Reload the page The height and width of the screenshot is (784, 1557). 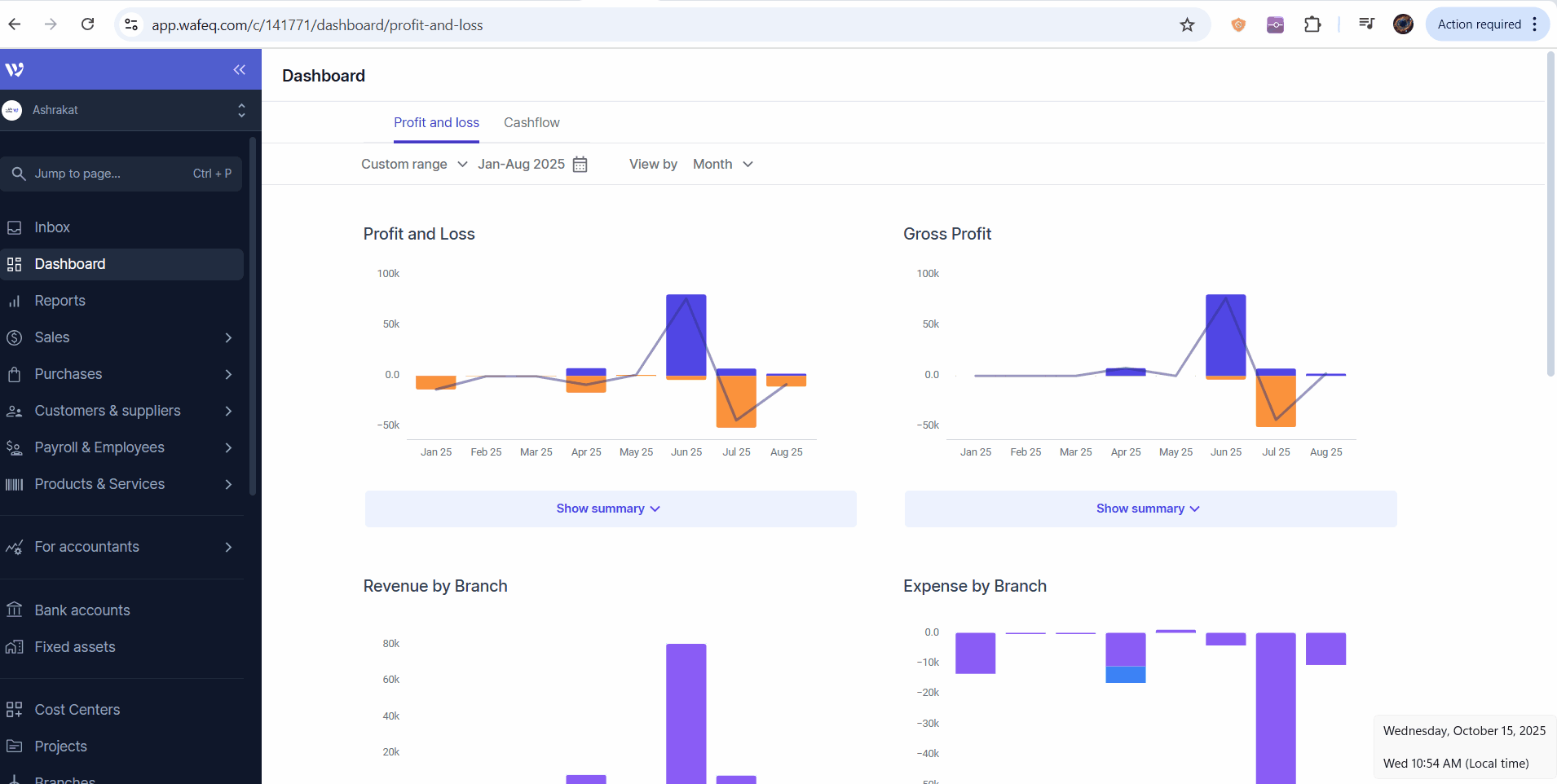88,24
